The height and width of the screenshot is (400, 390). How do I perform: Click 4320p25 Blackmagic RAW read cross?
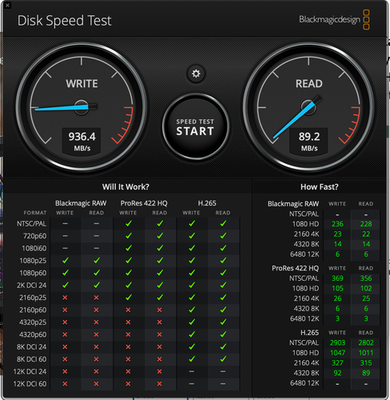[96, 322]
